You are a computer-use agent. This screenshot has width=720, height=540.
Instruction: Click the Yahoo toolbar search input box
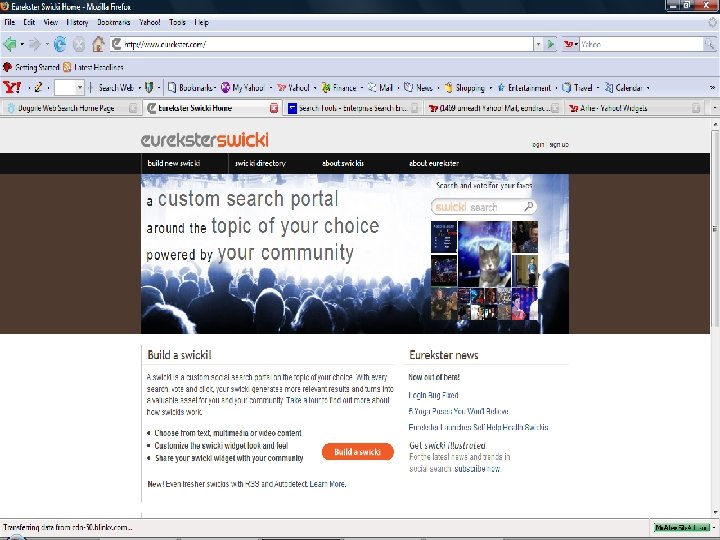(65, 87)
